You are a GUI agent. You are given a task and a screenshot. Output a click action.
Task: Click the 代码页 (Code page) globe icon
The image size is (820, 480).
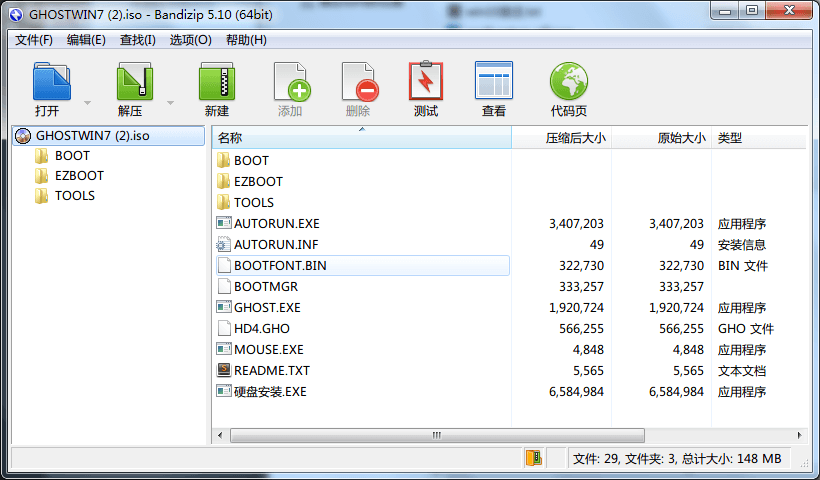(568, 82)
